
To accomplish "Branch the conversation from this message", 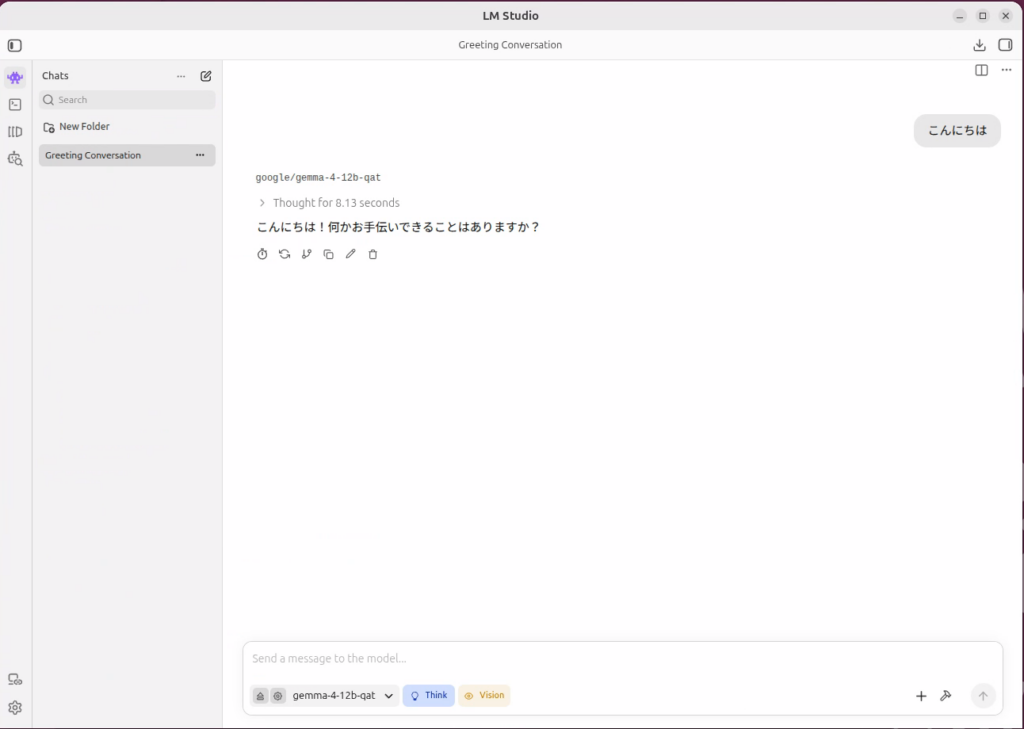I will pos(306,254).
